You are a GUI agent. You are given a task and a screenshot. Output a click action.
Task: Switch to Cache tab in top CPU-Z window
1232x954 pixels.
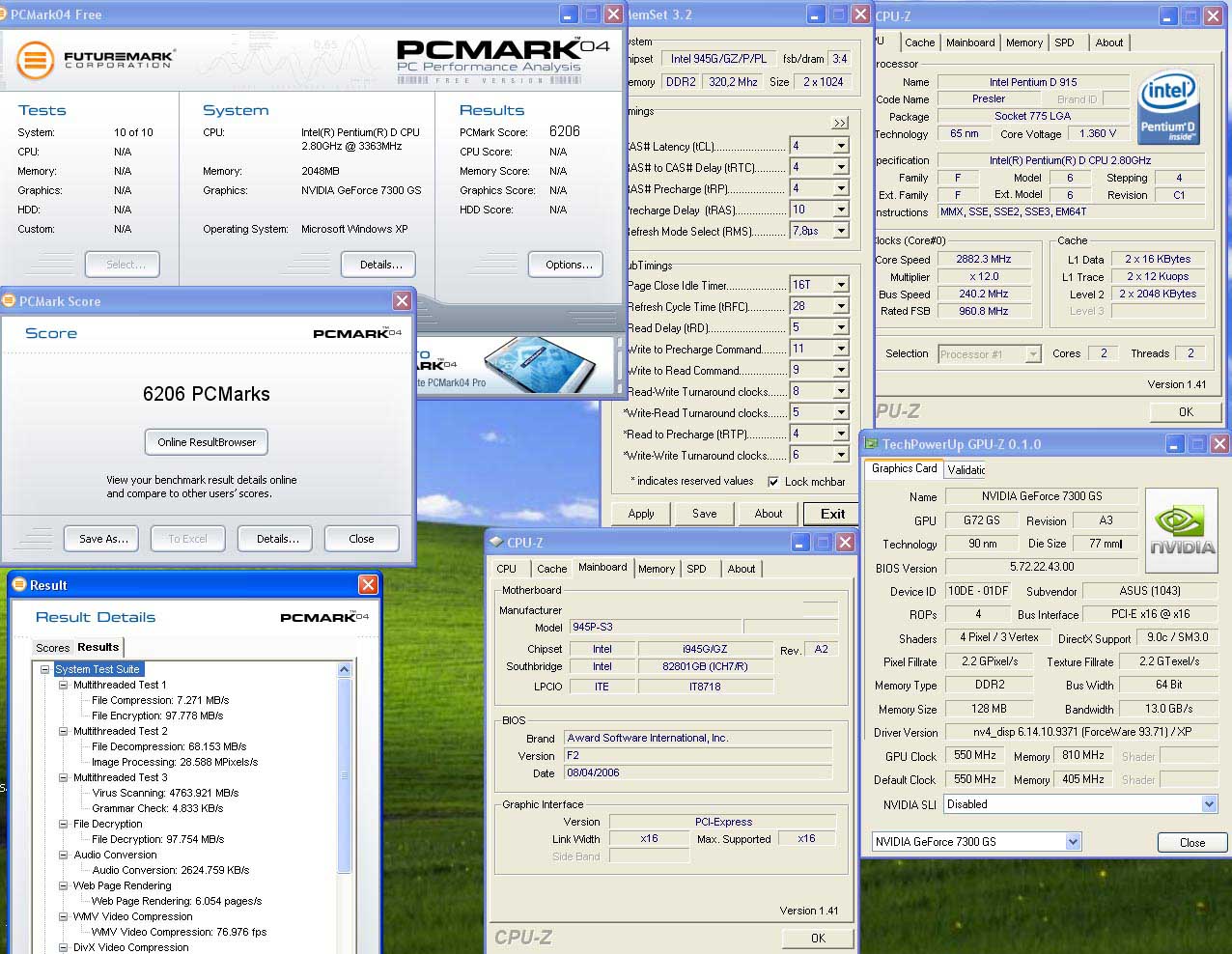click(x=919, y=42)
